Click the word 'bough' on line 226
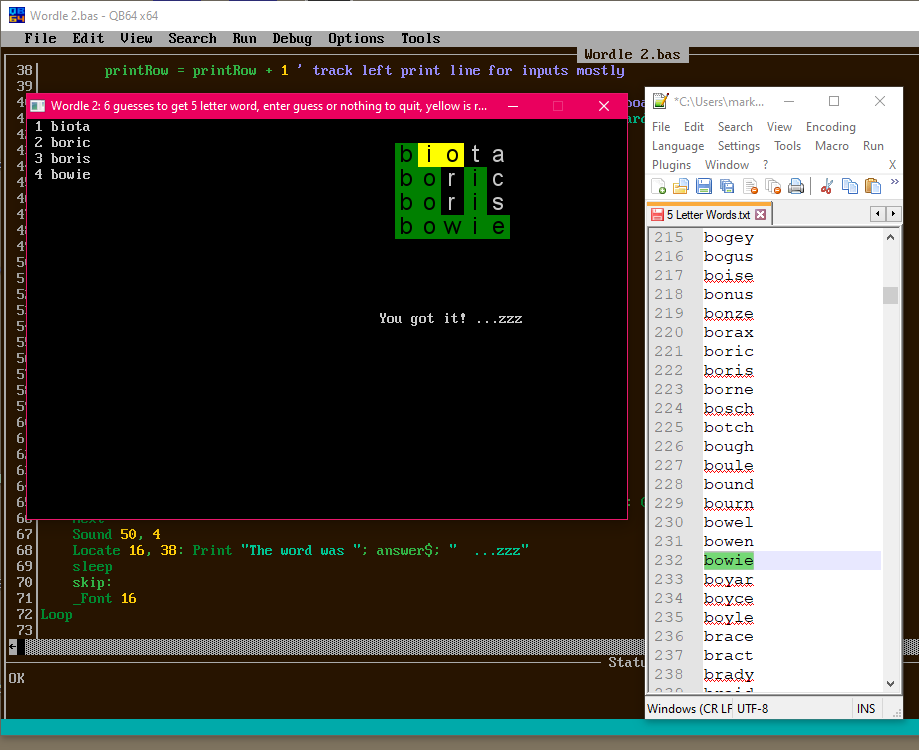The image size is (919, 750). coord(729,446)
